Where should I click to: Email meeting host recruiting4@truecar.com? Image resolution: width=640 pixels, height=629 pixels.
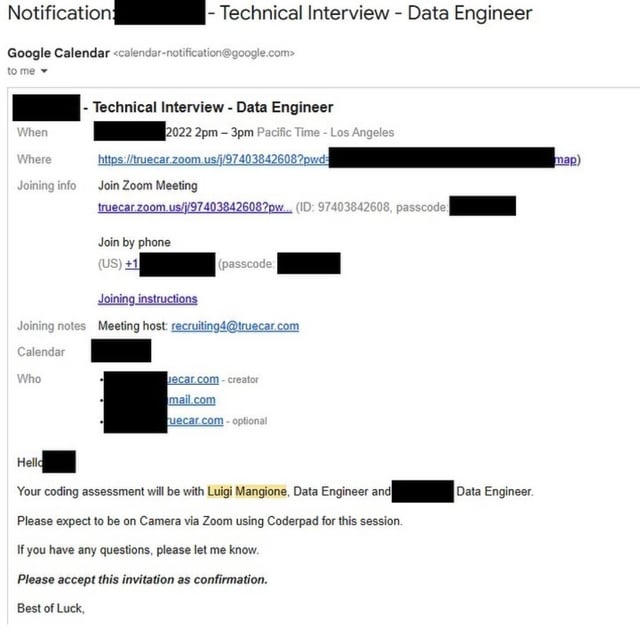click(235, 326)
